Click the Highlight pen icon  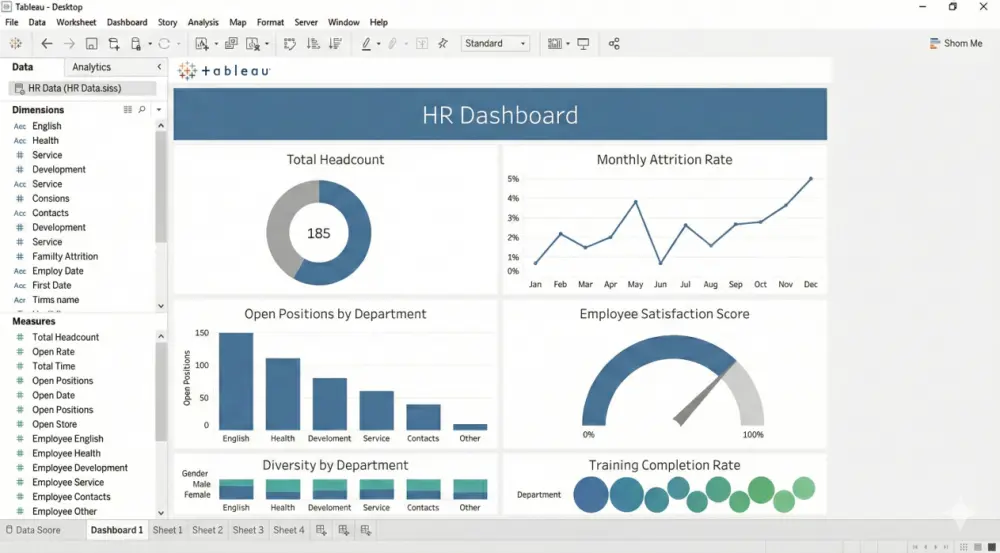coord(366,43)
